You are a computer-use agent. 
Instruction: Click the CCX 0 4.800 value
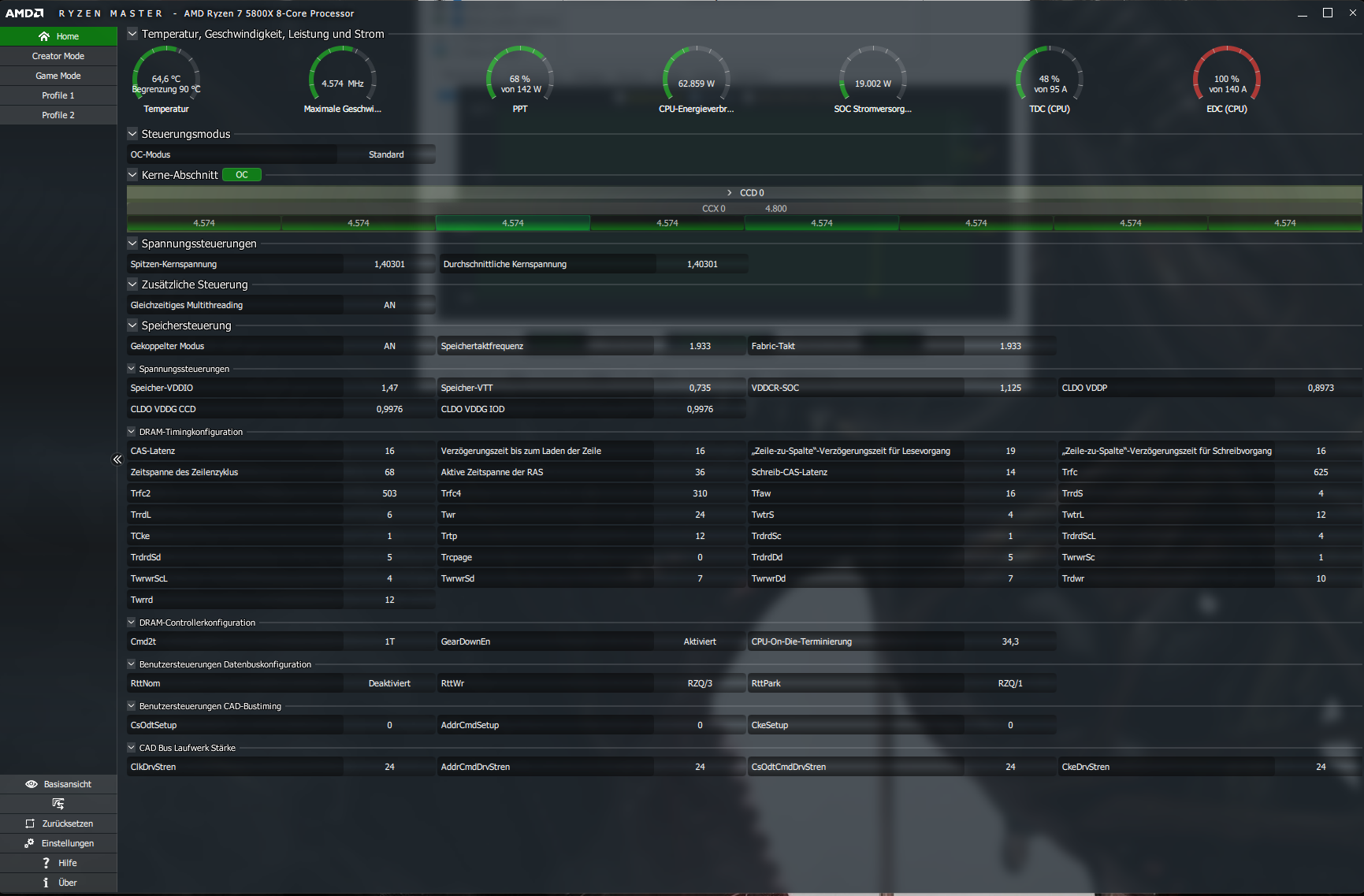[x=776, y=209]
